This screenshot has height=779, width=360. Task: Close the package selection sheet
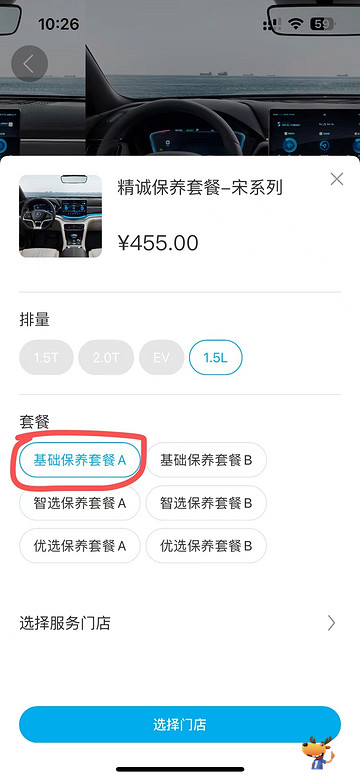click(337, 179)
